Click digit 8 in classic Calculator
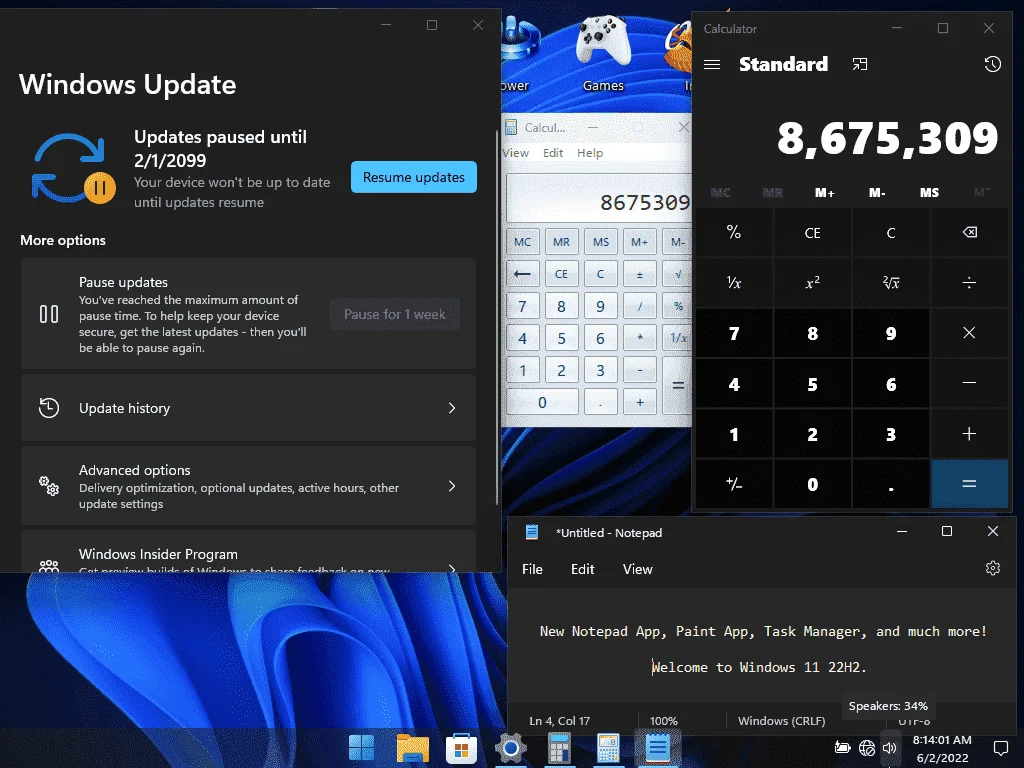Image resolution: width=1024 pixels, height=768 pixels. 562,306
